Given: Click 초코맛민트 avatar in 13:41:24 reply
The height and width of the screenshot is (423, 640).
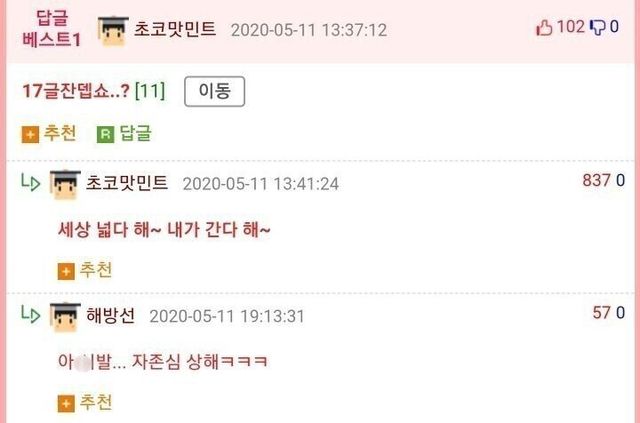Looking at the screenshot, I should coord(65,185).
